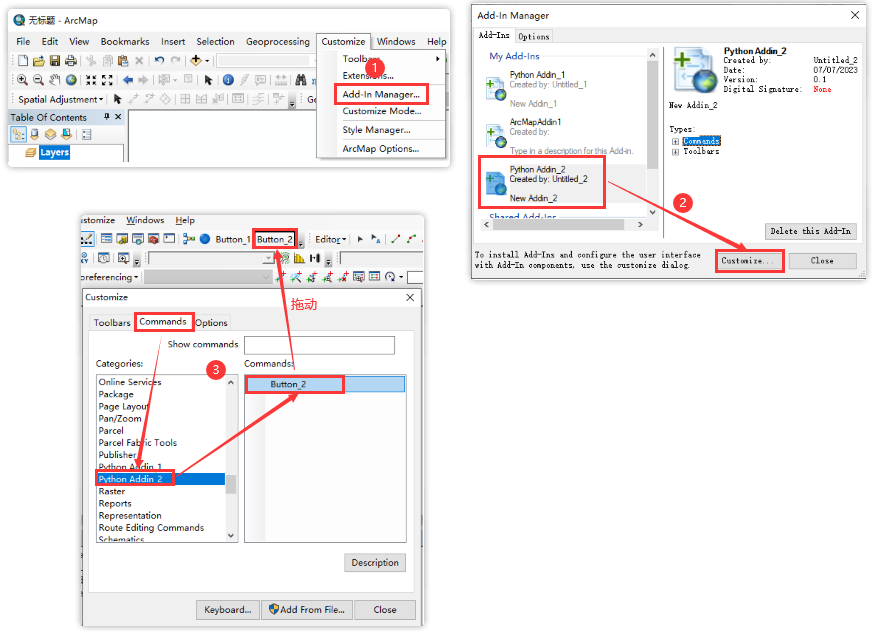Select the Zoom Out magnifier tool

[x=38, y=80]
